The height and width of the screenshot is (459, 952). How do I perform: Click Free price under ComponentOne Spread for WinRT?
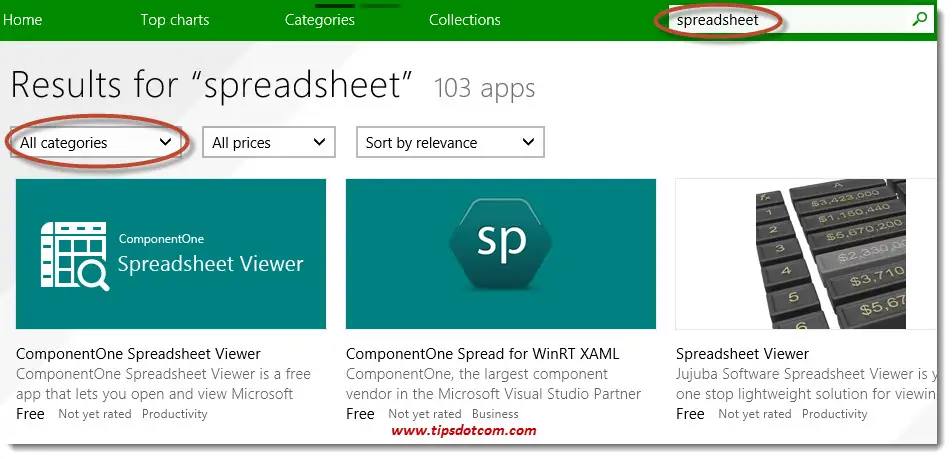360,414
